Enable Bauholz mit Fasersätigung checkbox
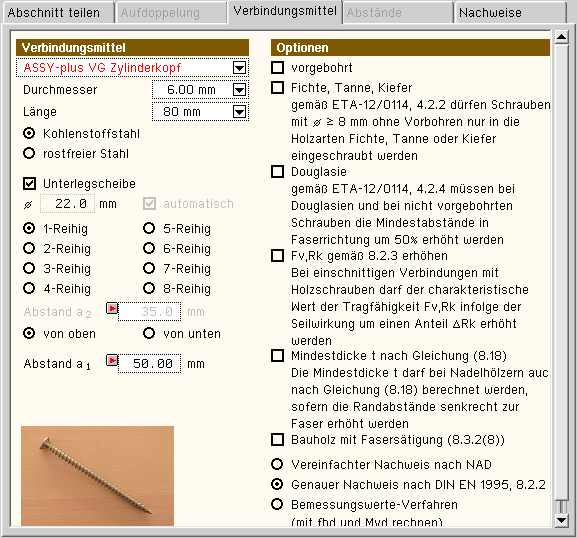The width and height of the screenshot is (577, 538). (x=277, y=439)
